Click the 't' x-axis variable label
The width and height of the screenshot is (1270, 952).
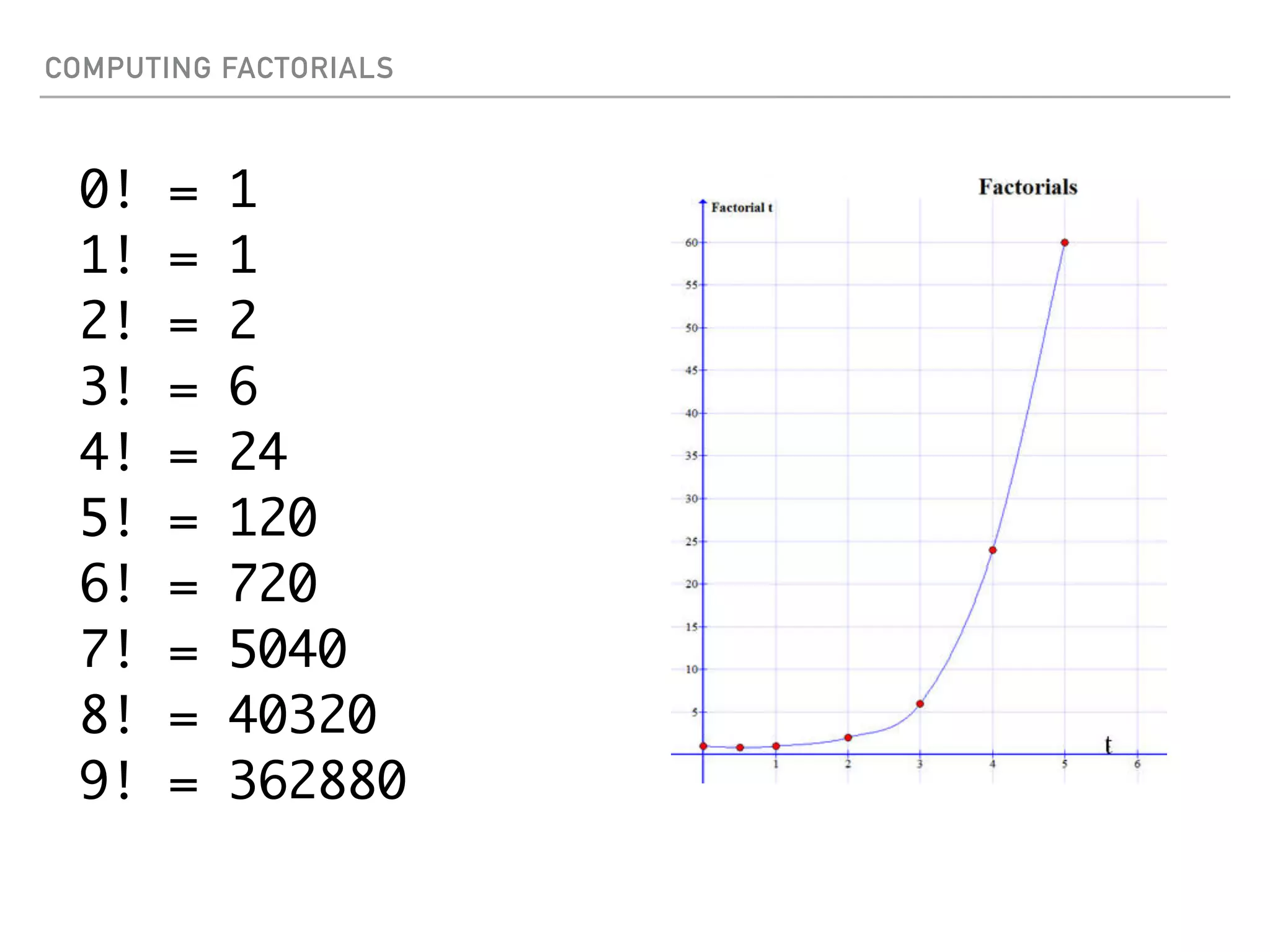(x=1108, y=745)
